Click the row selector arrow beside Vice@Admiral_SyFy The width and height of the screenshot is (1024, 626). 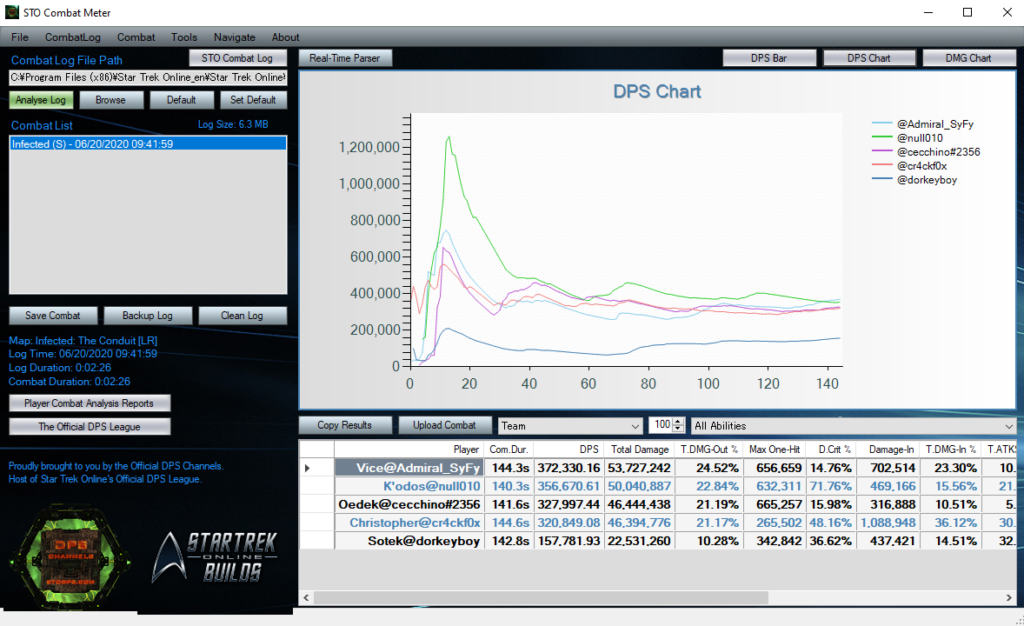pos(307,468)
